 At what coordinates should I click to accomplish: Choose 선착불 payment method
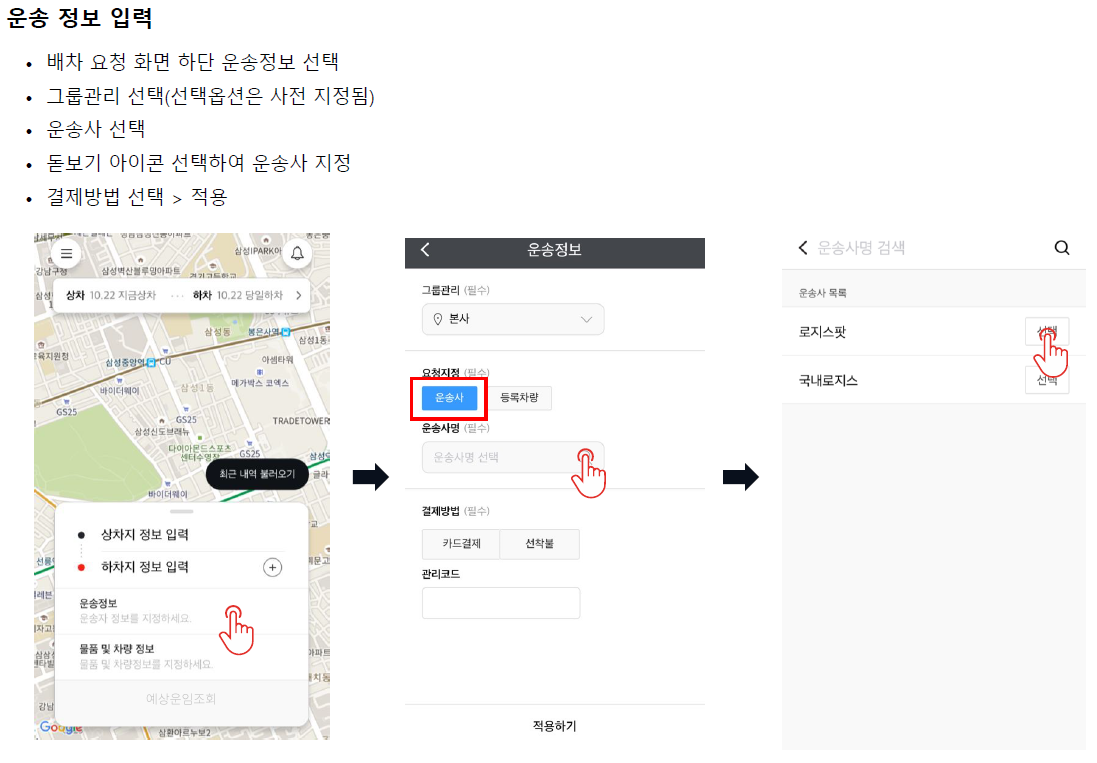click(x=539, y=543)
